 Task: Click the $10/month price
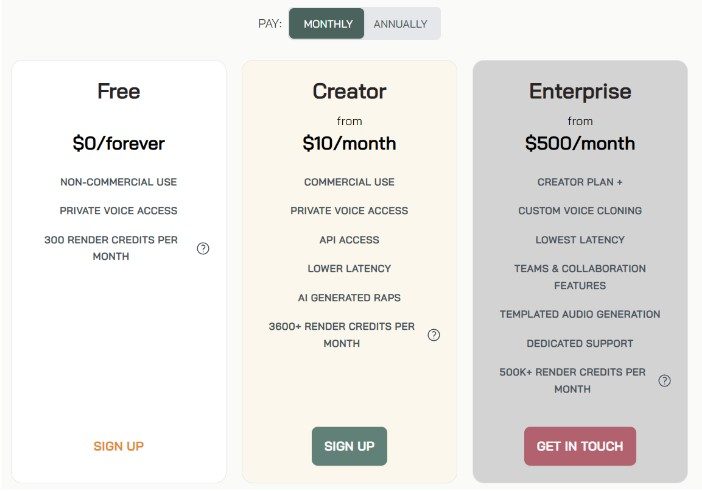coord(349,143)
